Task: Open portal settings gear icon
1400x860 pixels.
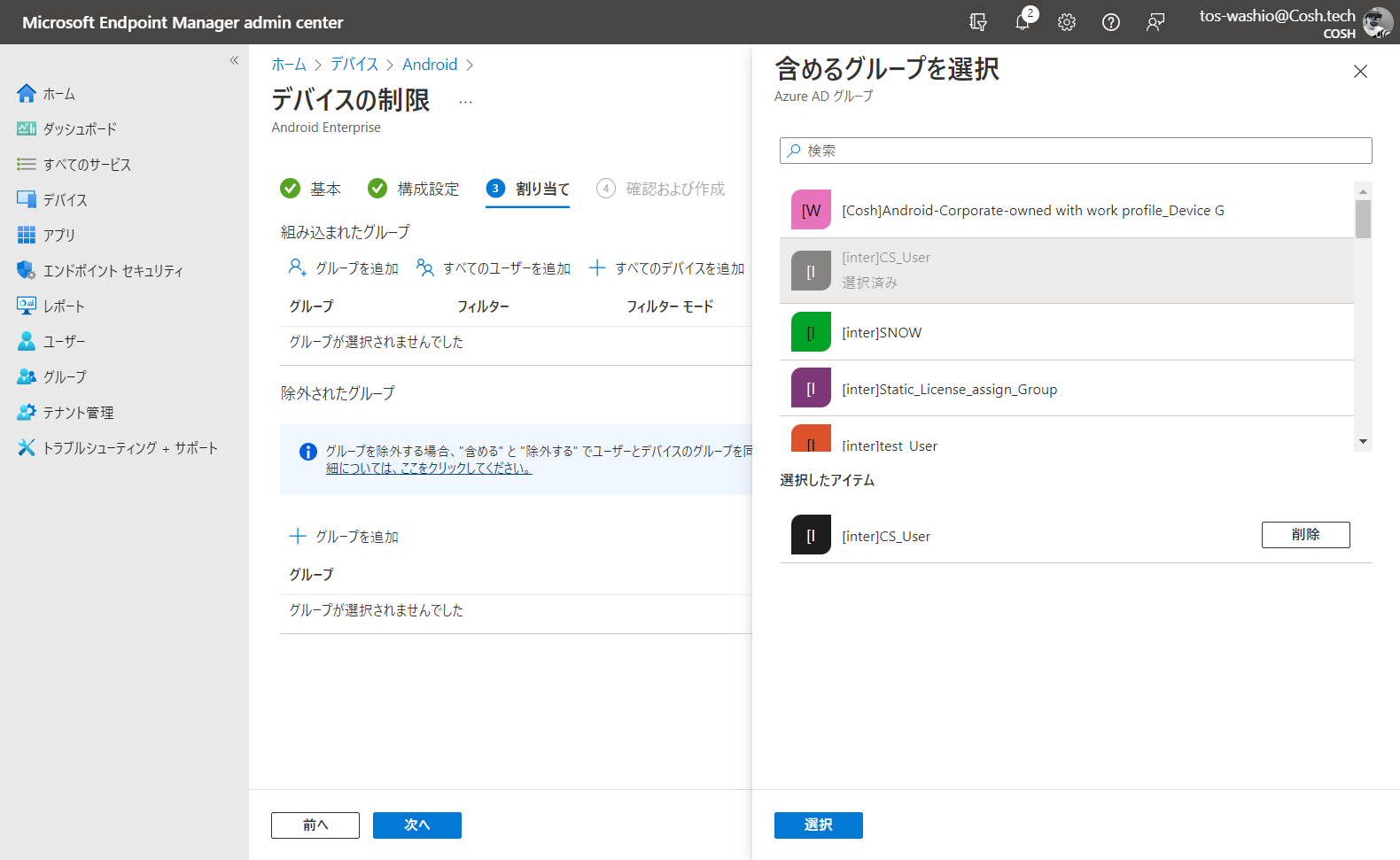Action: coord(1067,22)
